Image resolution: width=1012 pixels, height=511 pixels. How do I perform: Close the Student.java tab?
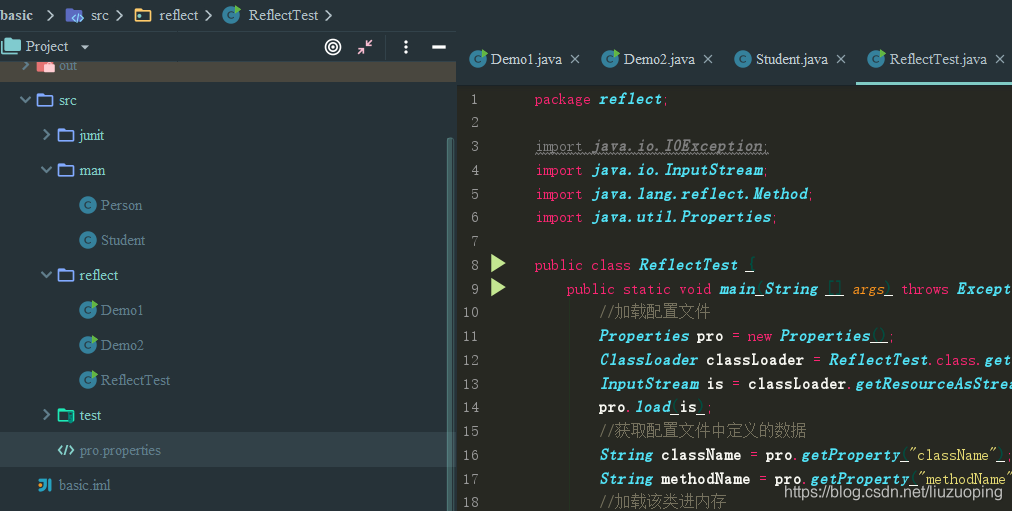[x=841, y=59]
